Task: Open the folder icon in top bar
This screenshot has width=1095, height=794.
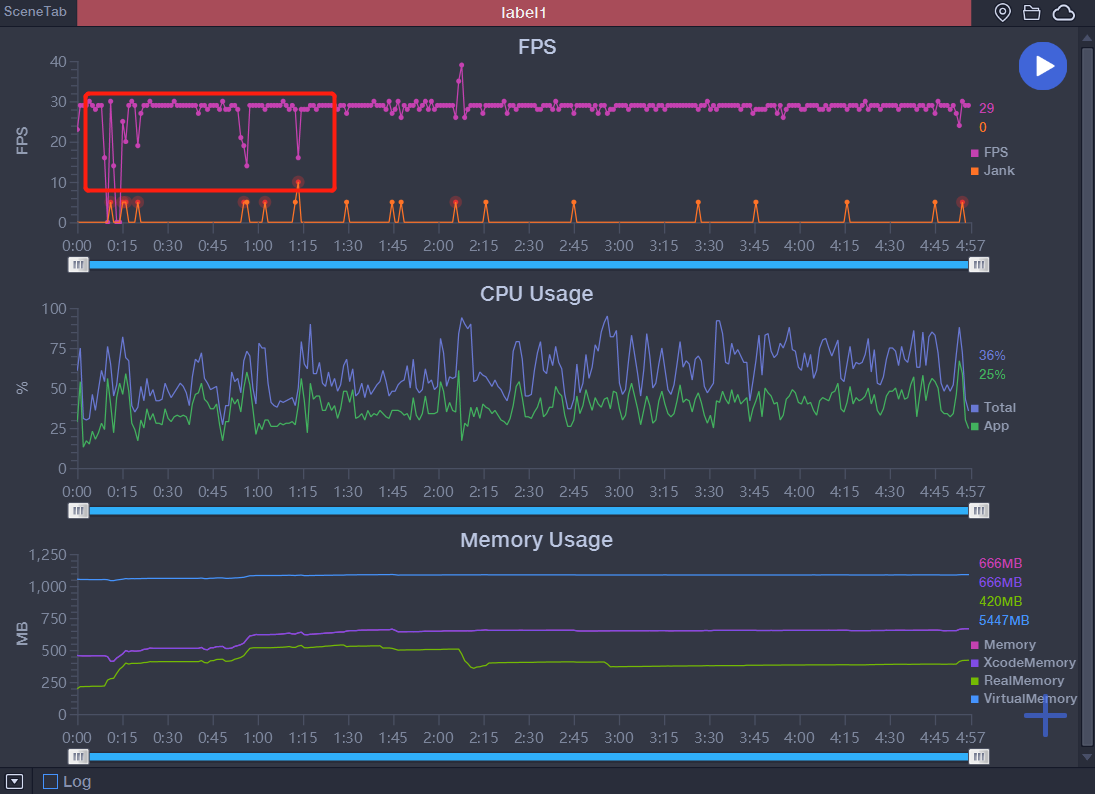Action: [1031, 13]
